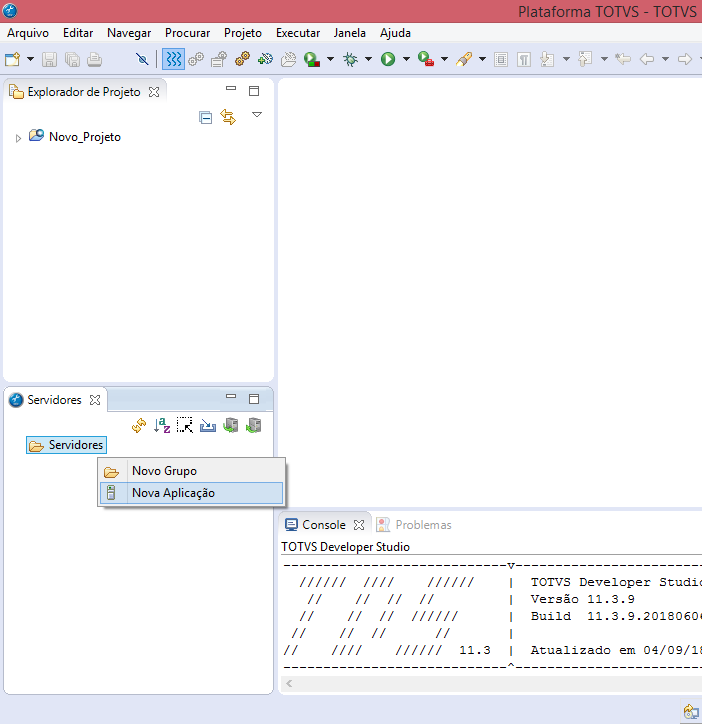Click the Next Annotation down-arrow icon

click(x=547, y=59)
